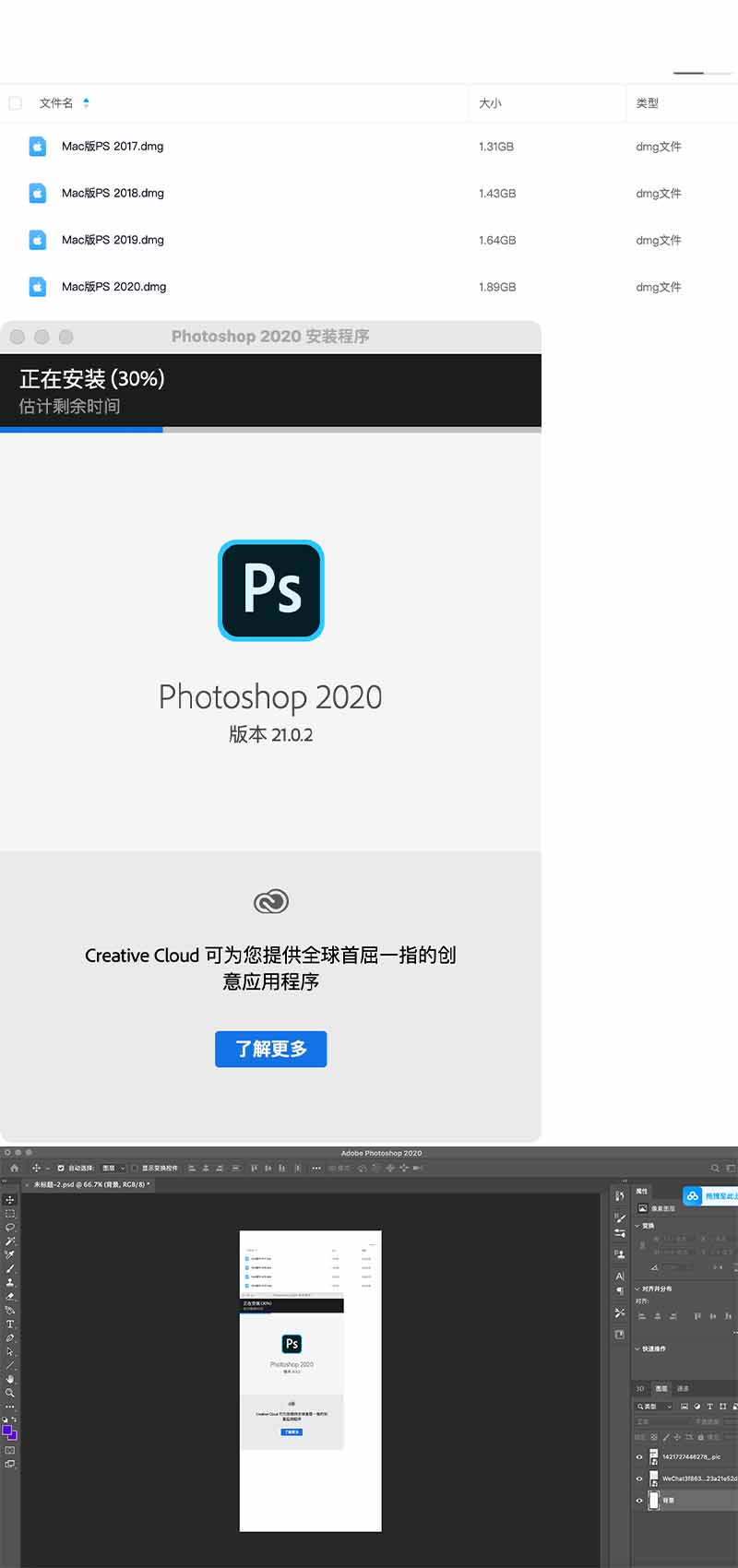This screenshot has height=1568, width=738.
Task: Open the Edit Toolbar three-dots icon
Action: coord(9,1407)
